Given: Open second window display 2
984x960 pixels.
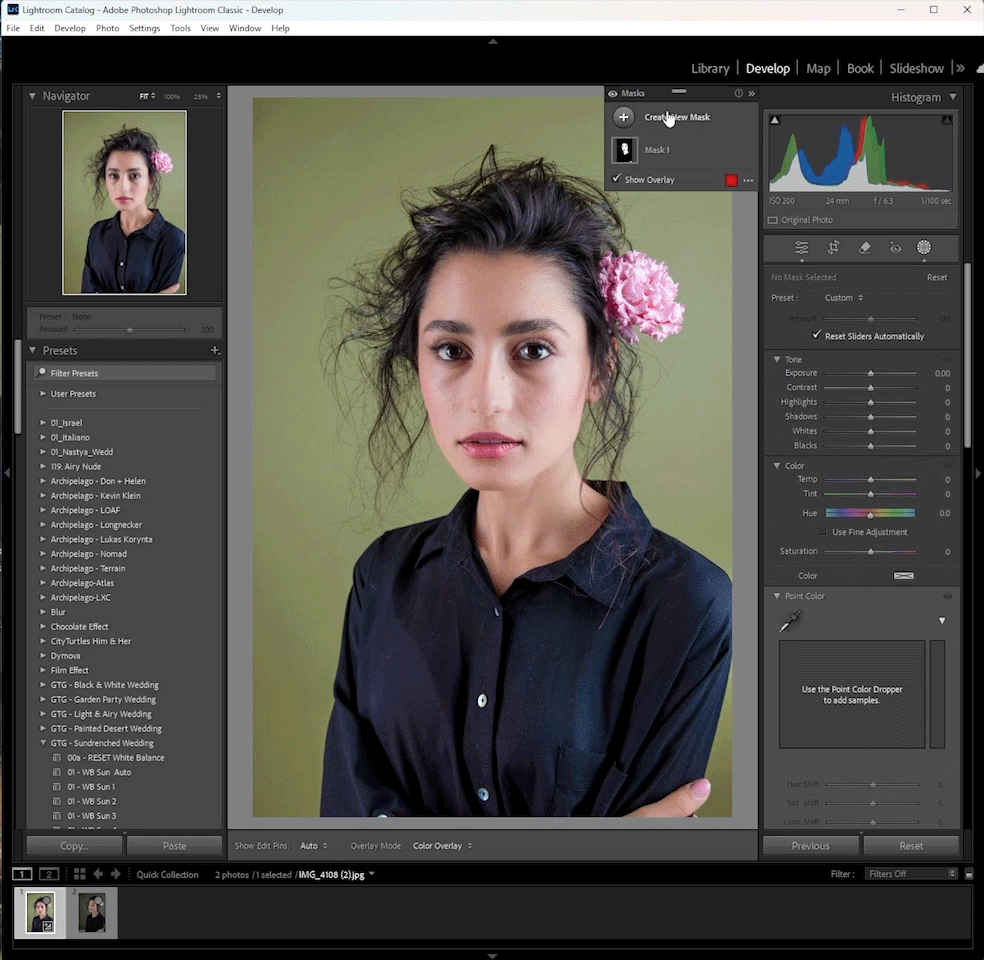Looking at the screenshot, I should click(x=49, y=874).
